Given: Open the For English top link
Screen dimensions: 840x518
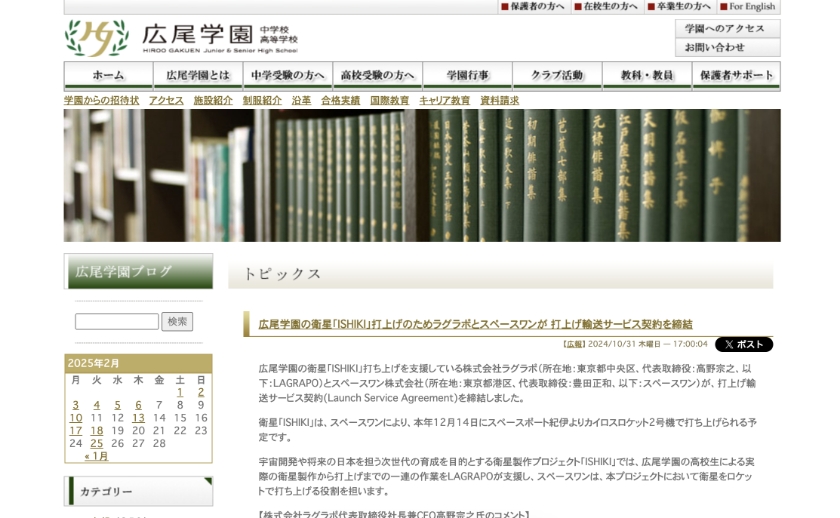Looking at the screenshot, I should click(748, 7).
